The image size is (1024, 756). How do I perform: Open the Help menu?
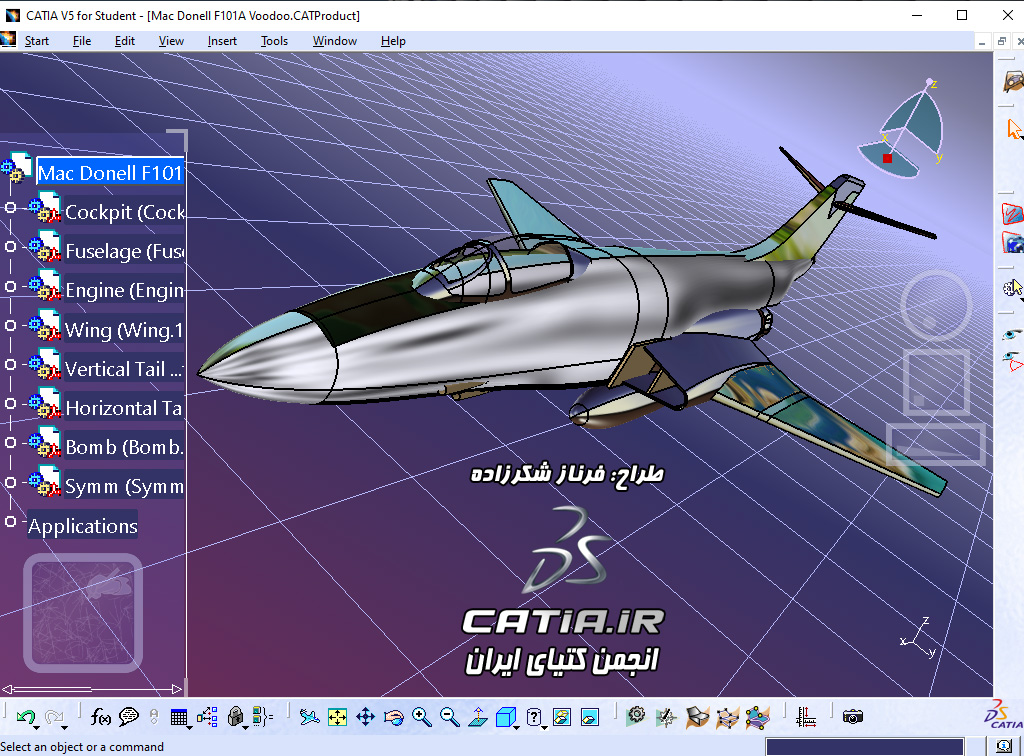click(393, 41)
